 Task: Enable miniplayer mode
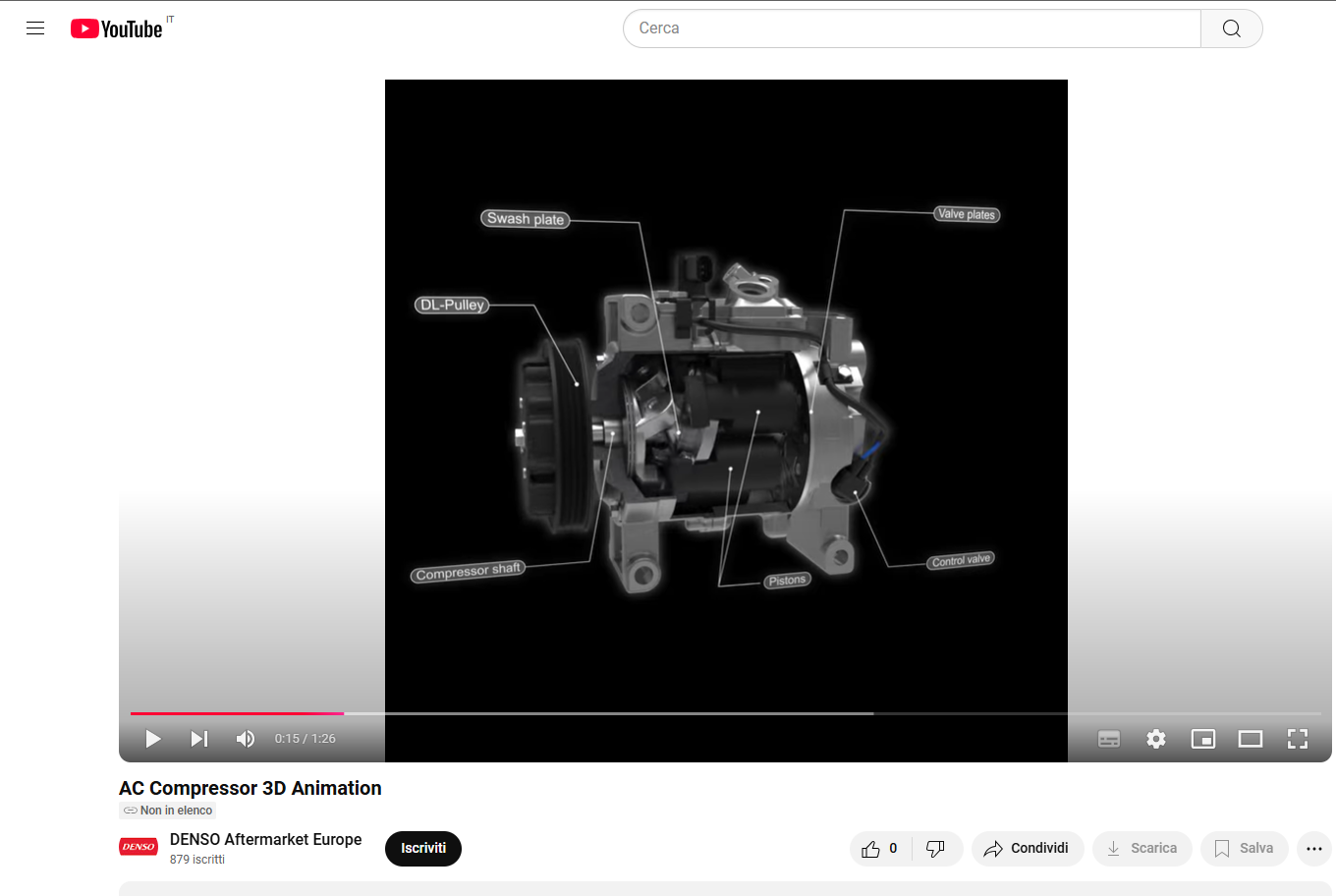click(1203, 739)
